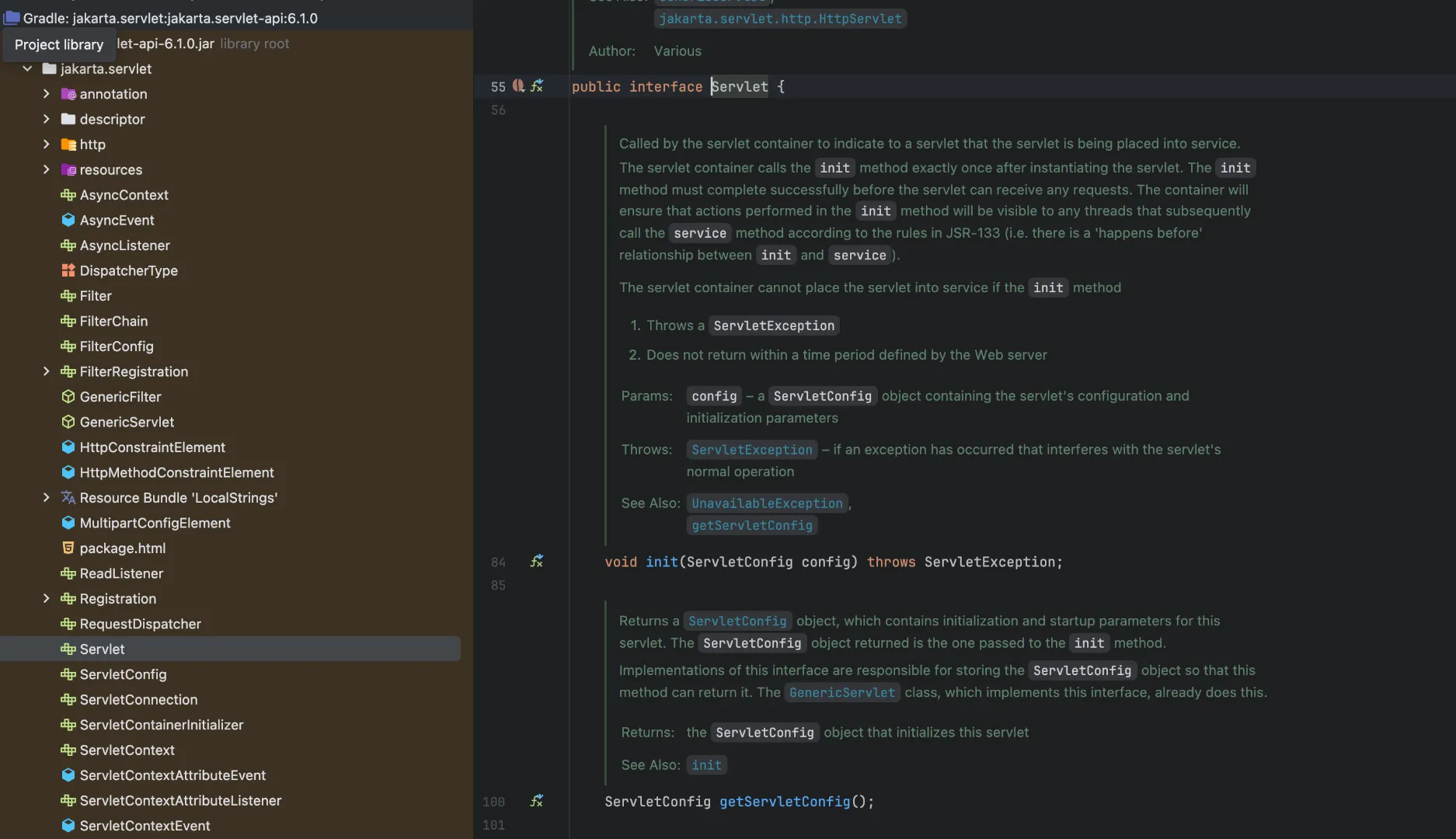This screenshot has width=1456, height=839.
Task: Click the rendered doc icon on line 55
Action: pyautogui.click(x=537, y=86)
